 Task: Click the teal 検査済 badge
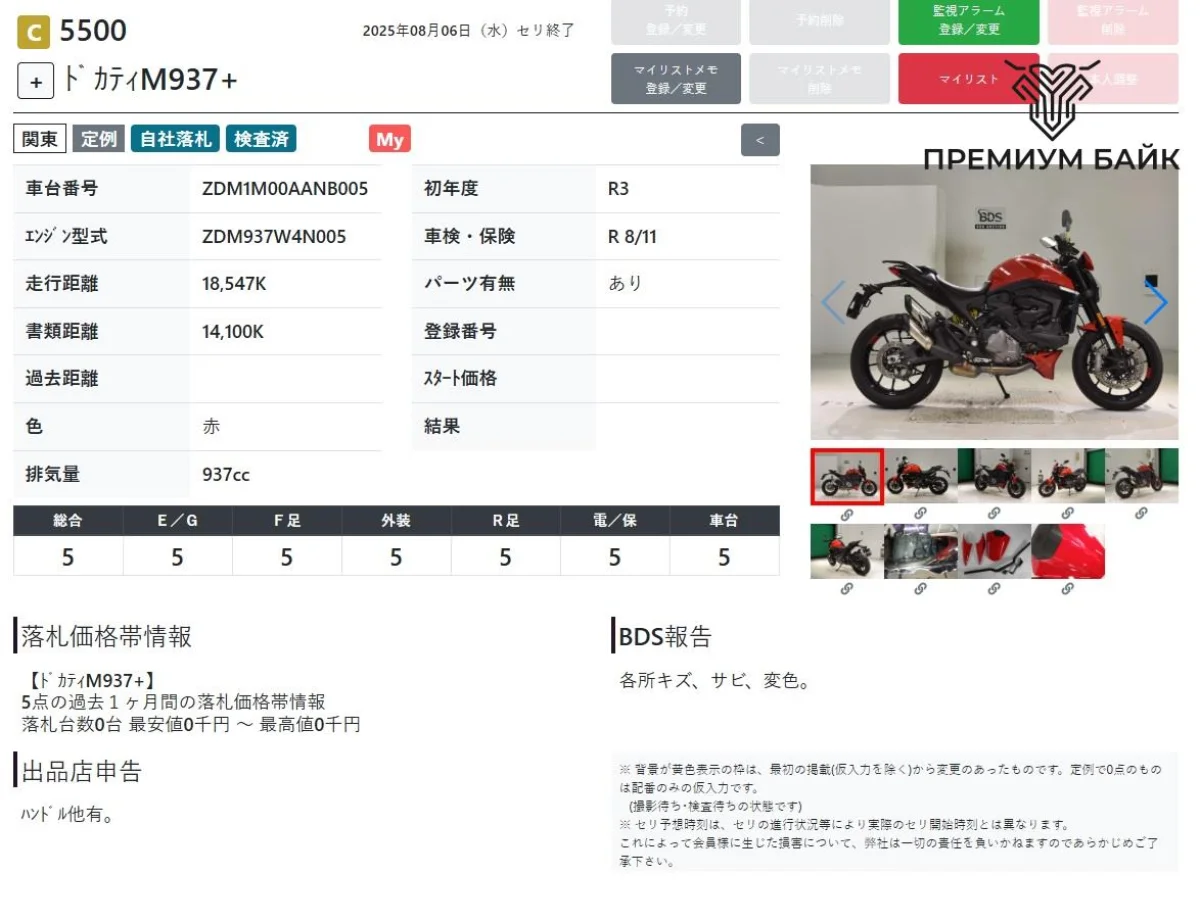(x=261, y=139)
